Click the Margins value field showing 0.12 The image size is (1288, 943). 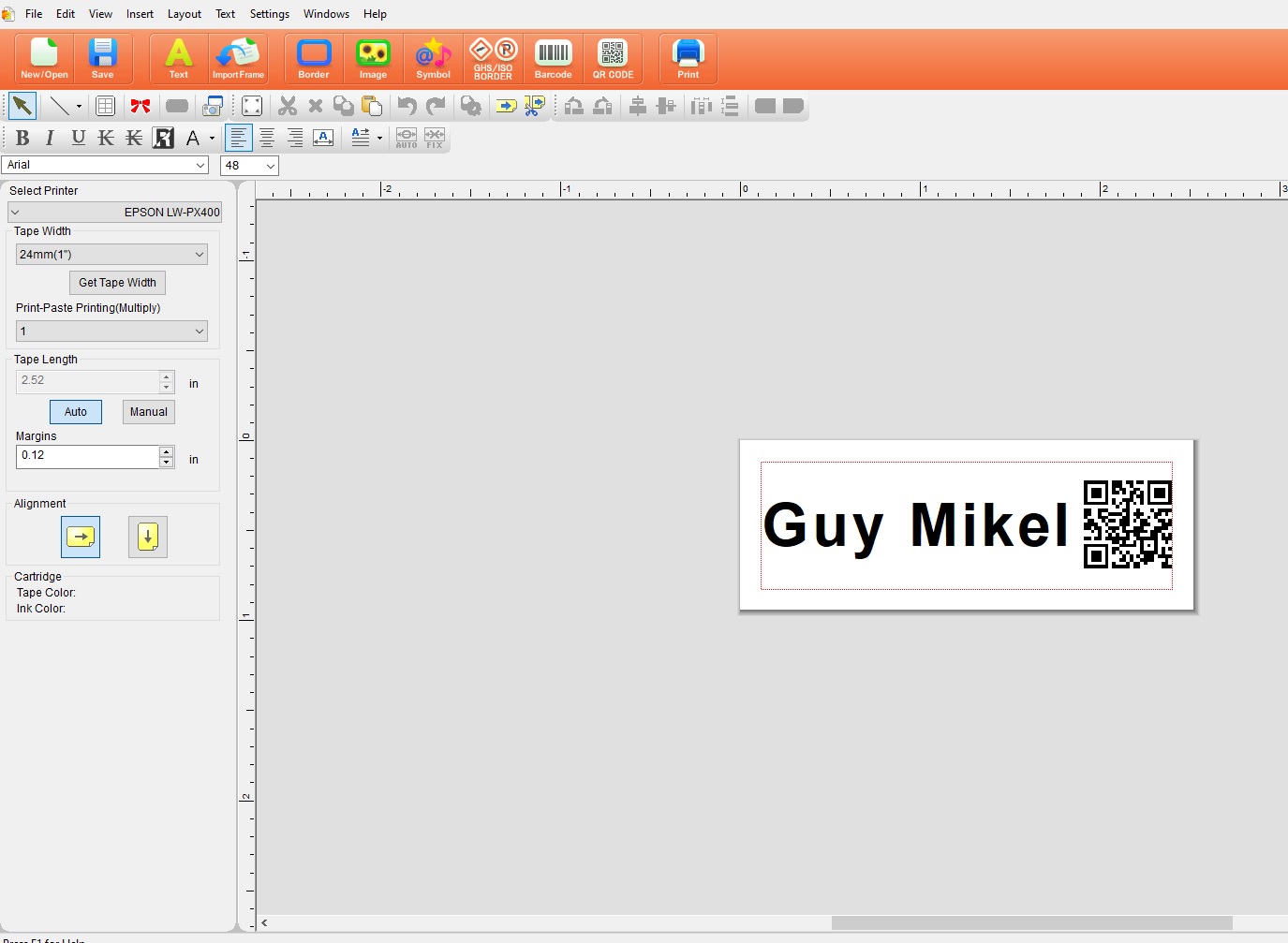coord(88,456)
